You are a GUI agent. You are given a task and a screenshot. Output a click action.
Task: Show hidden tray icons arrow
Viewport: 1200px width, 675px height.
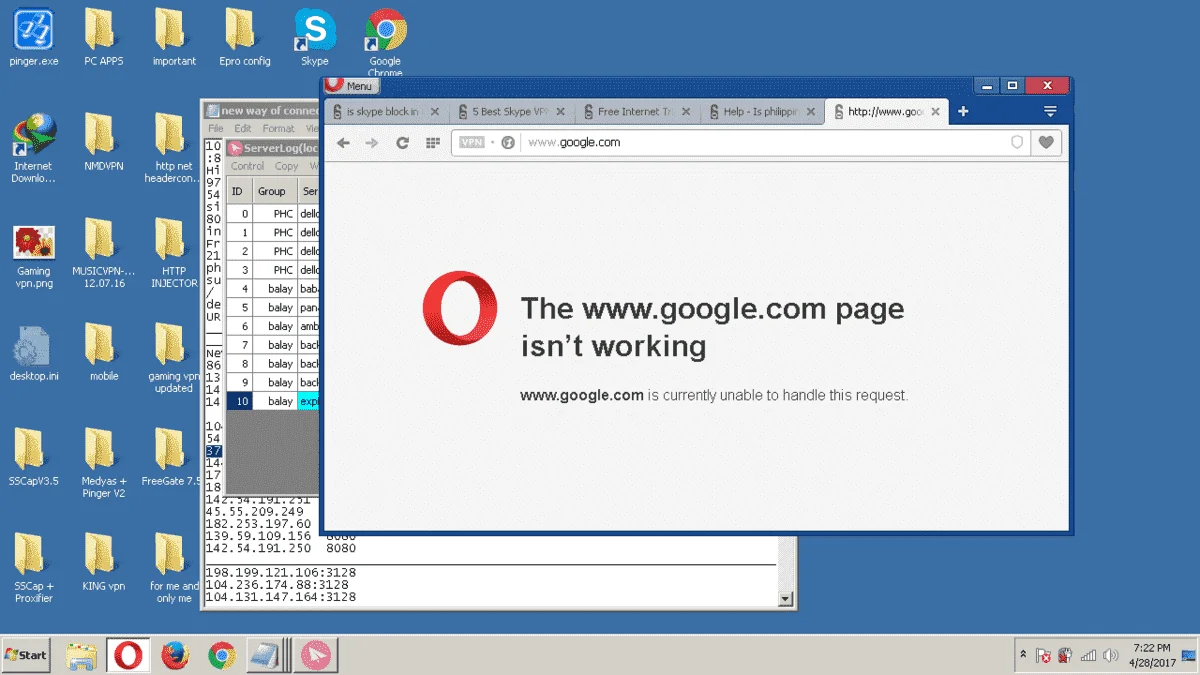[1023, 656]
